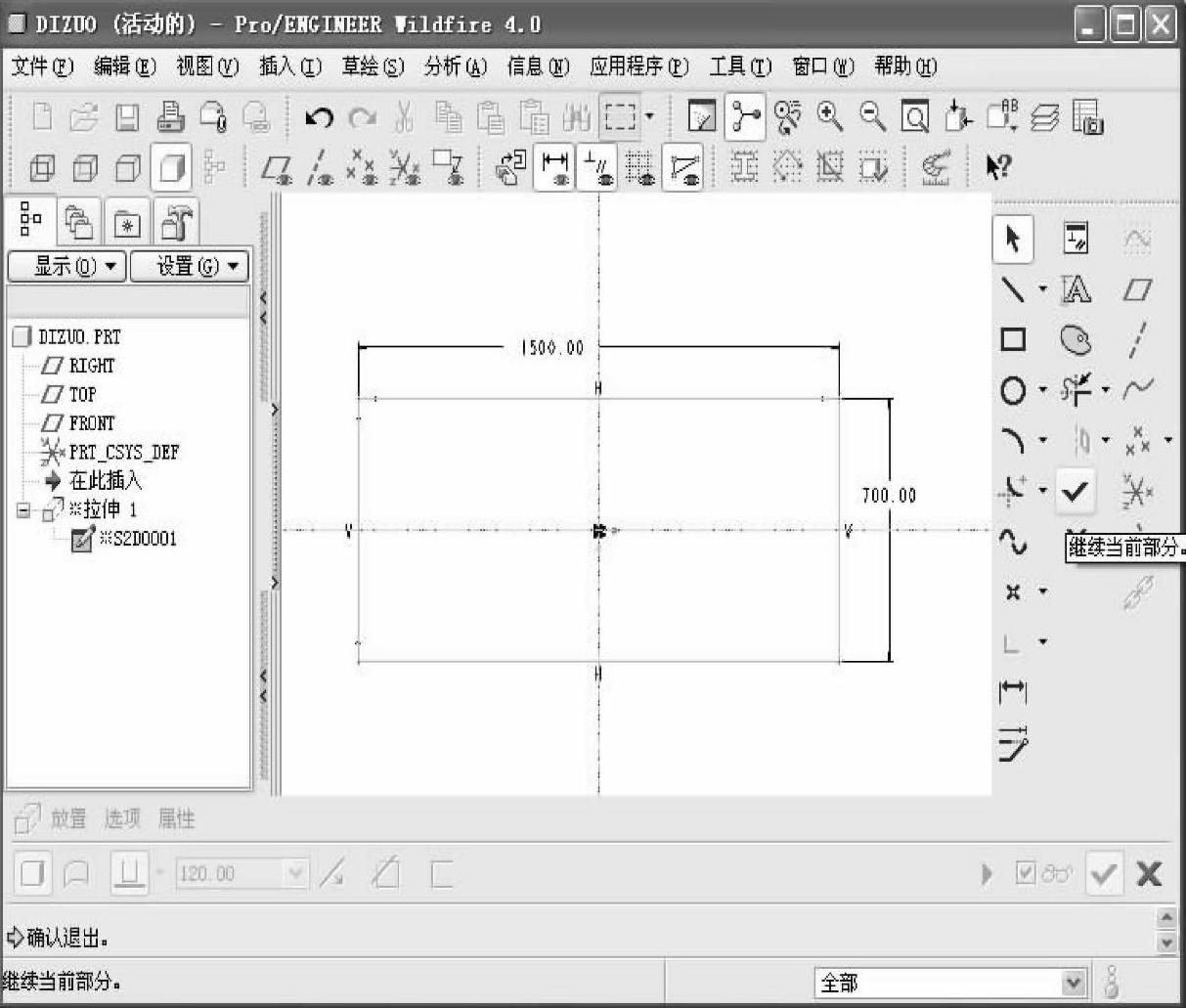Open the 全部 filter dropdown
1186x1008 pixels.
click(1073, 983)
